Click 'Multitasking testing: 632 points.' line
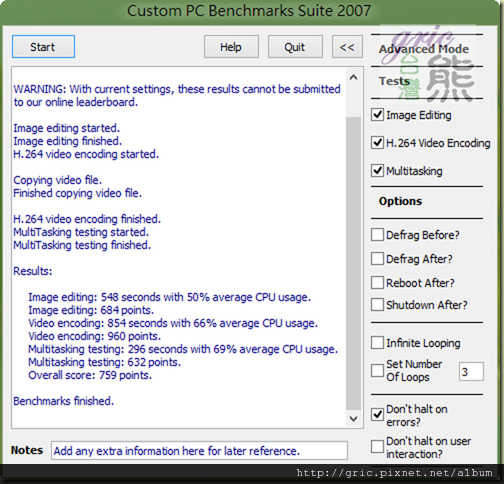504x484 pixels. (x=104, y=362)
